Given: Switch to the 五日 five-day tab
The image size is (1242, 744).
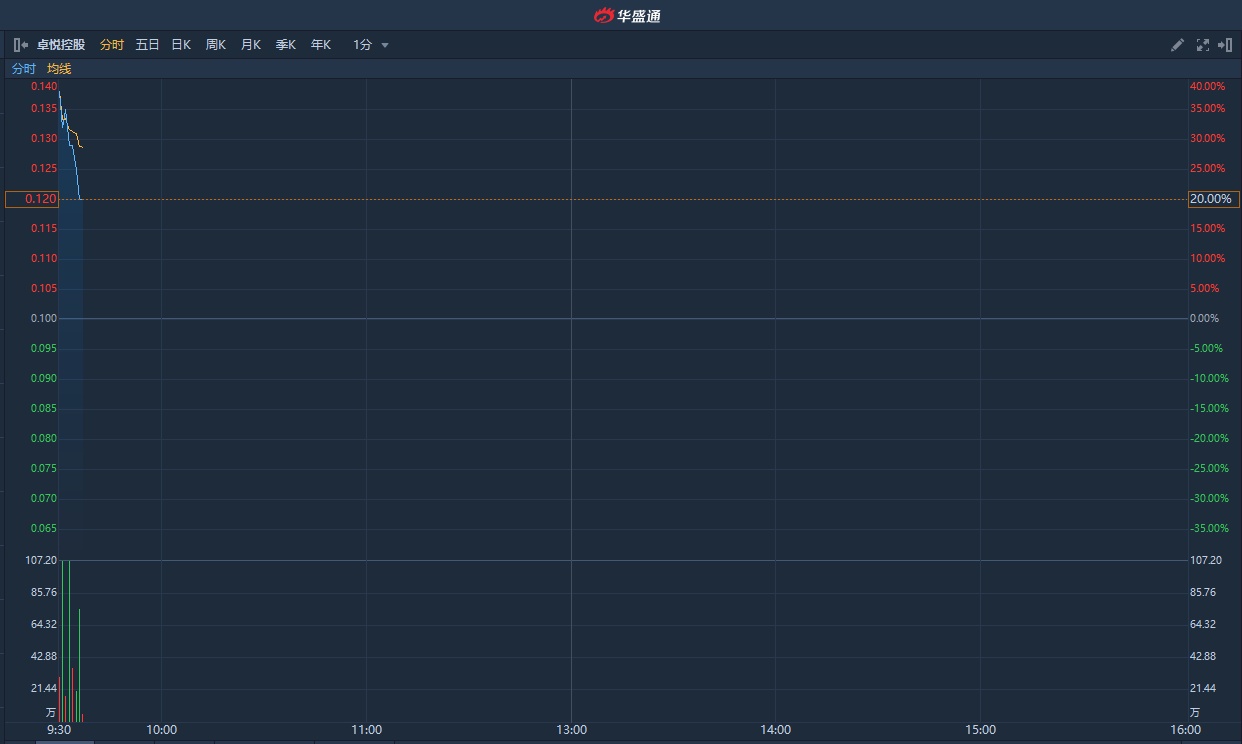Looking at the screenshot, I should point(147,45).
